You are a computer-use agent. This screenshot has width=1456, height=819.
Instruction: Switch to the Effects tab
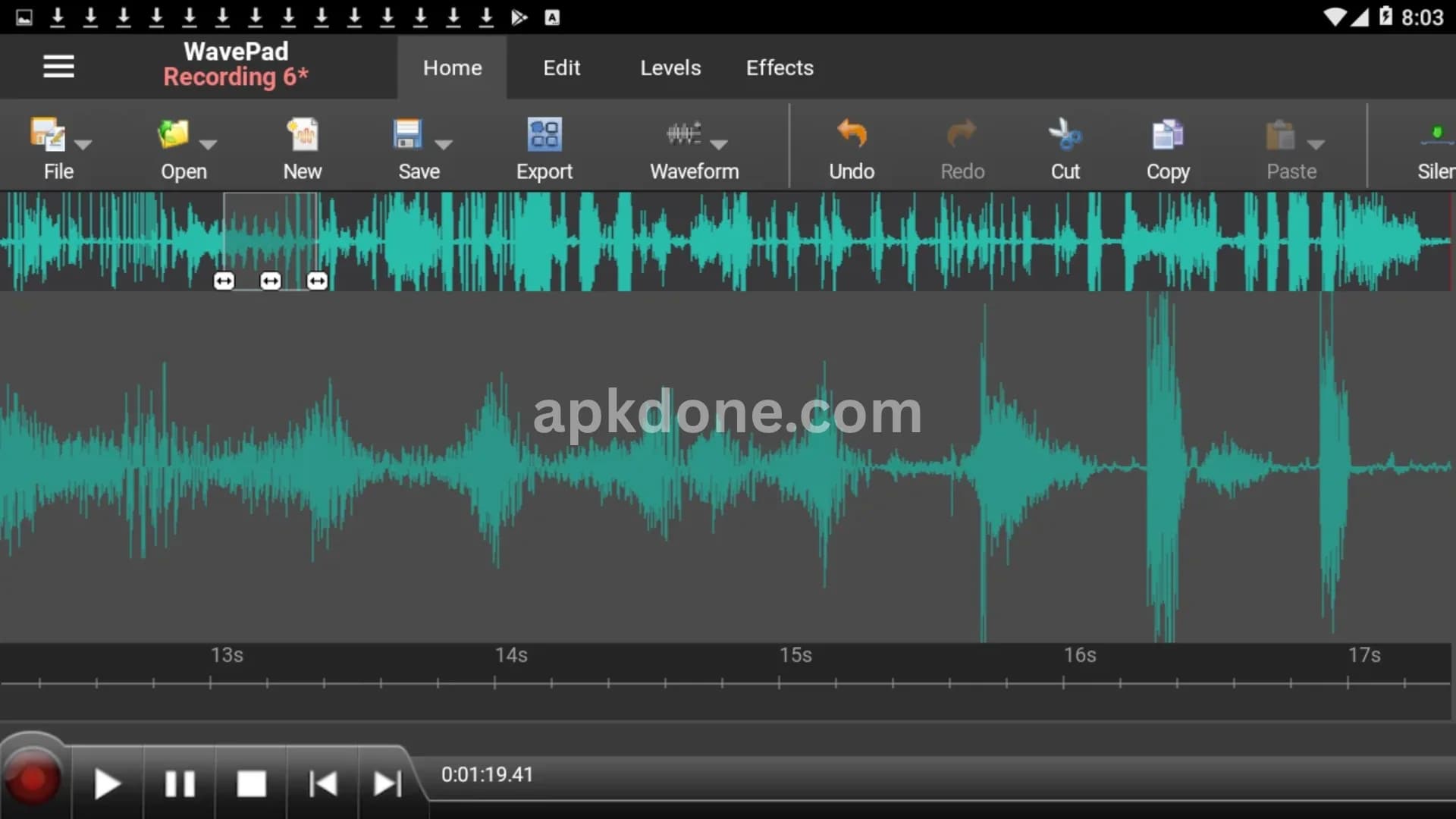pos(780,67)
